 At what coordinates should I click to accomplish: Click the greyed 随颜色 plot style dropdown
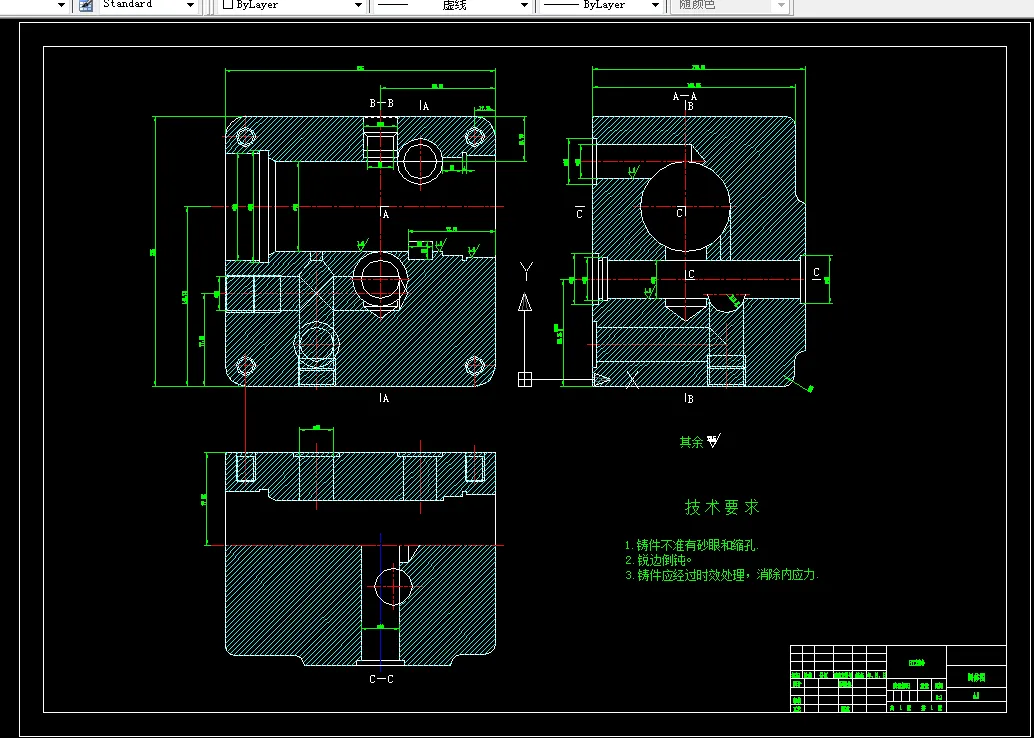(729, 5)
